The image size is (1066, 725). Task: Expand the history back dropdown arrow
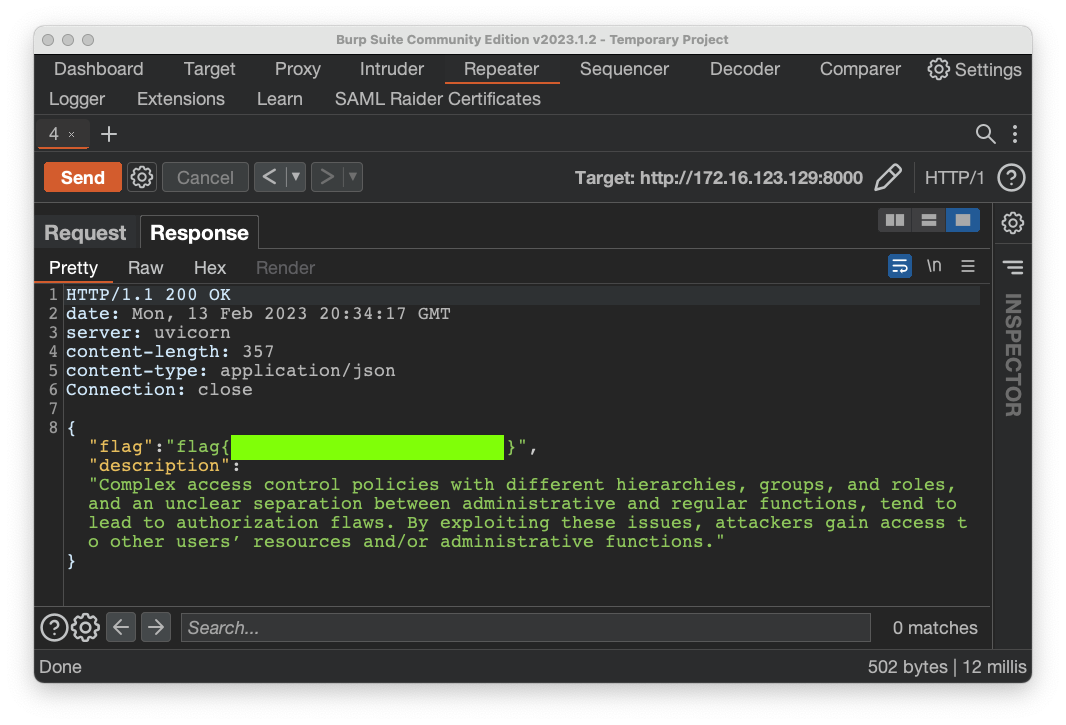295,177
